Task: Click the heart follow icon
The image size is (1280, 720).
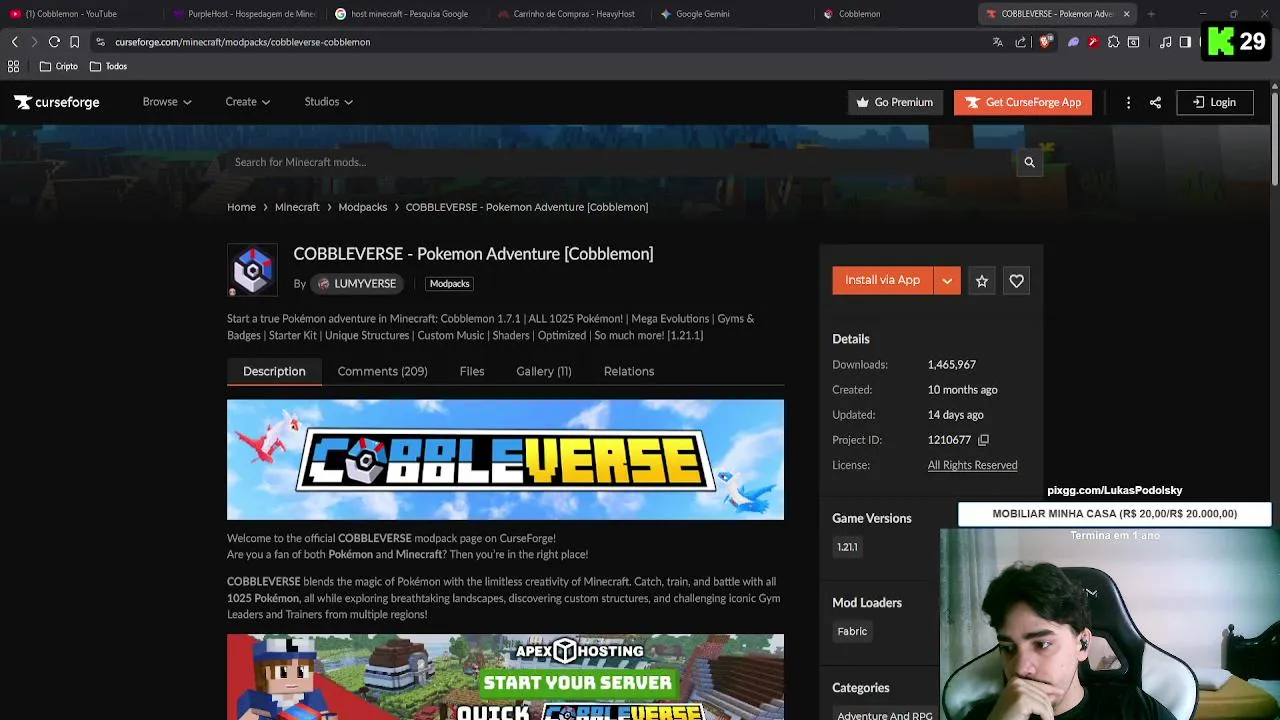Action: point(1016,281)
